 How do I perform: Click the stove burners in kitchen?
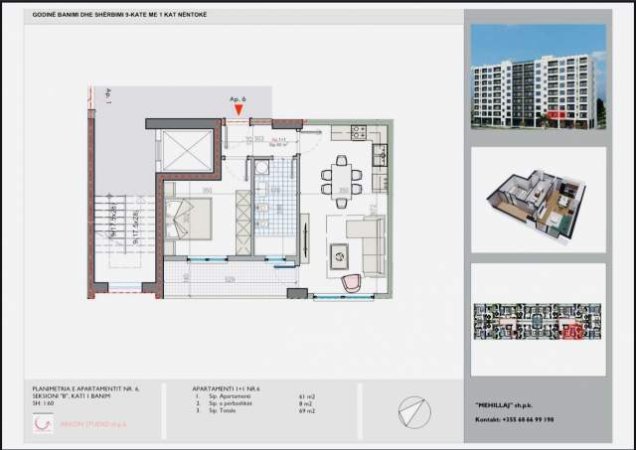click(359, 132)
